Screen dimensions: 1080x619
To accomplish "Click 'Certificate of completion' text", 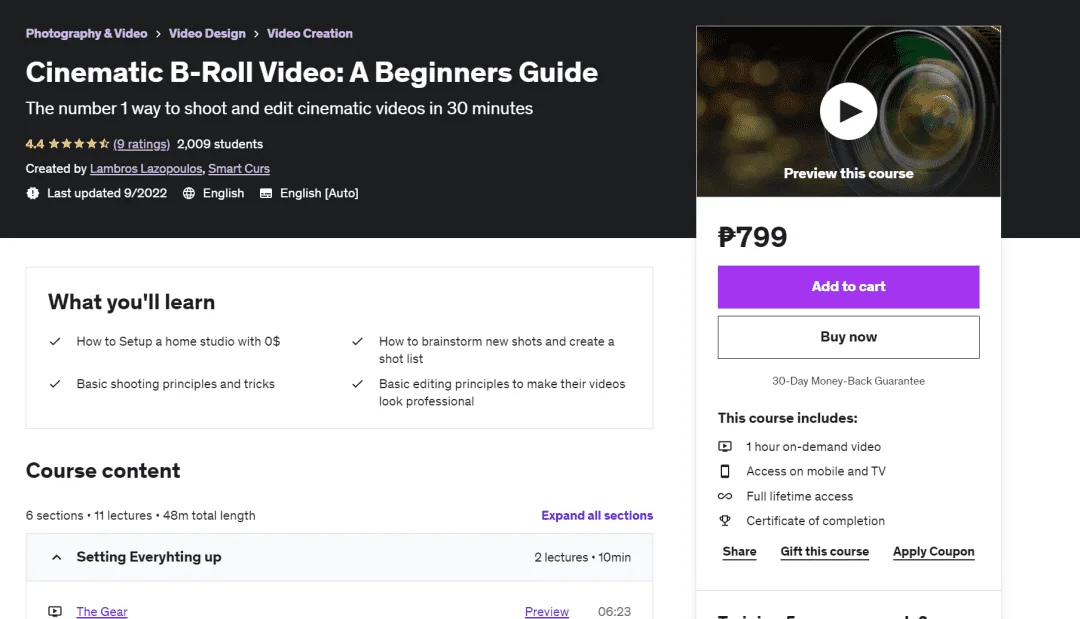I will click(x=815, y=521).
